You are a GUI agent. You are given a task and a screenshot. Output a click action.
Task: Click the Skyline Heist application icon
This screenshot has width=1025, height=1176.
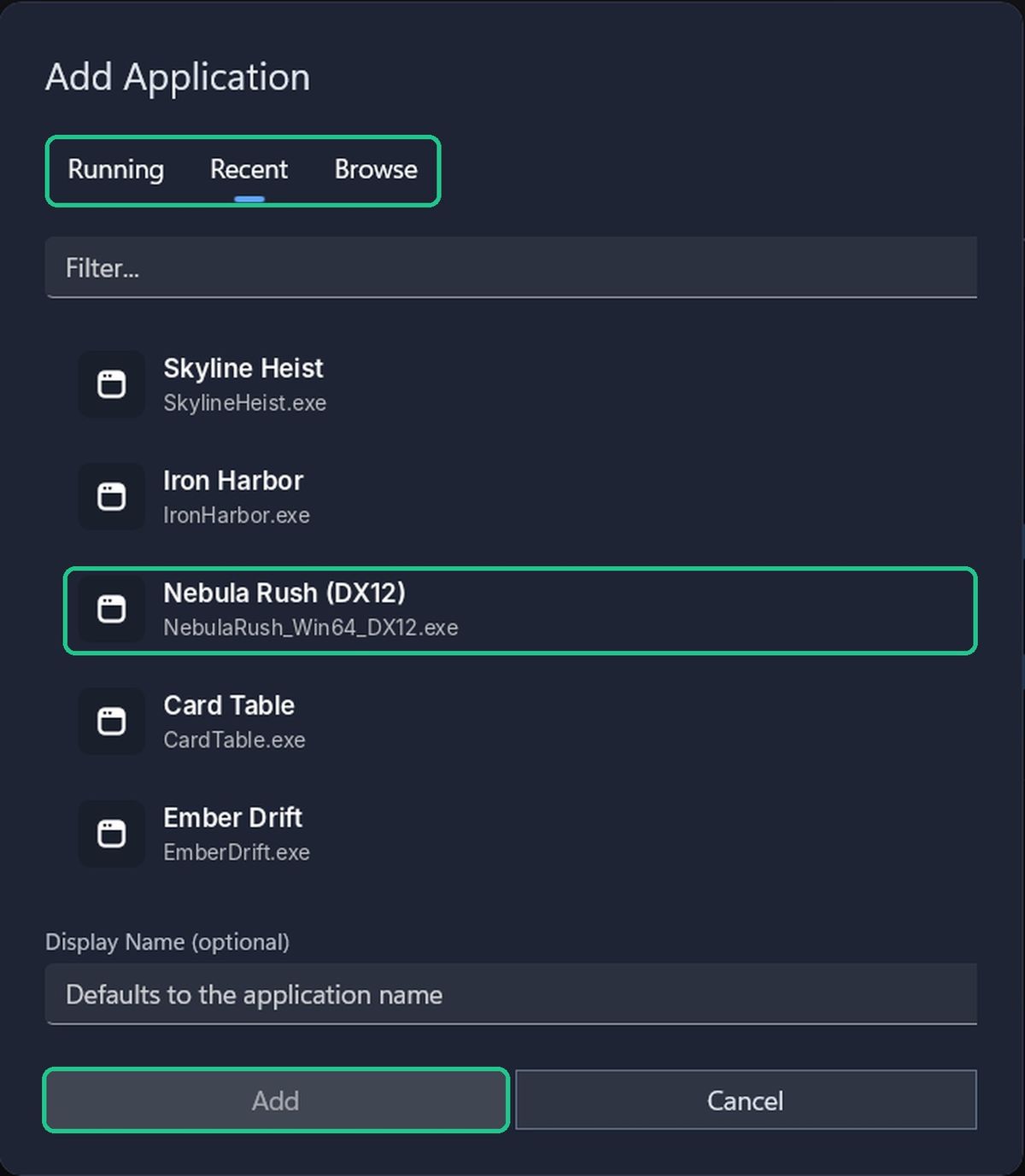(112, 384)
